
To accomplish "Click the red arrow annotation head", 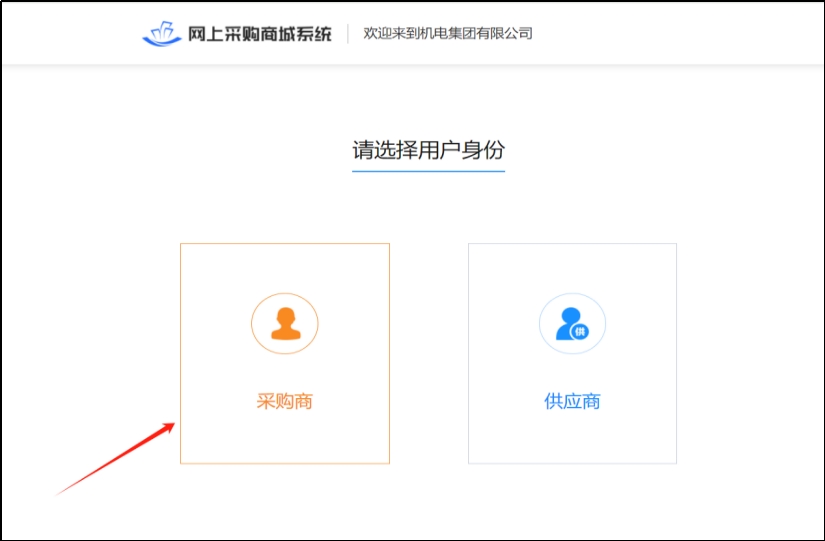I will click(170, 427).
